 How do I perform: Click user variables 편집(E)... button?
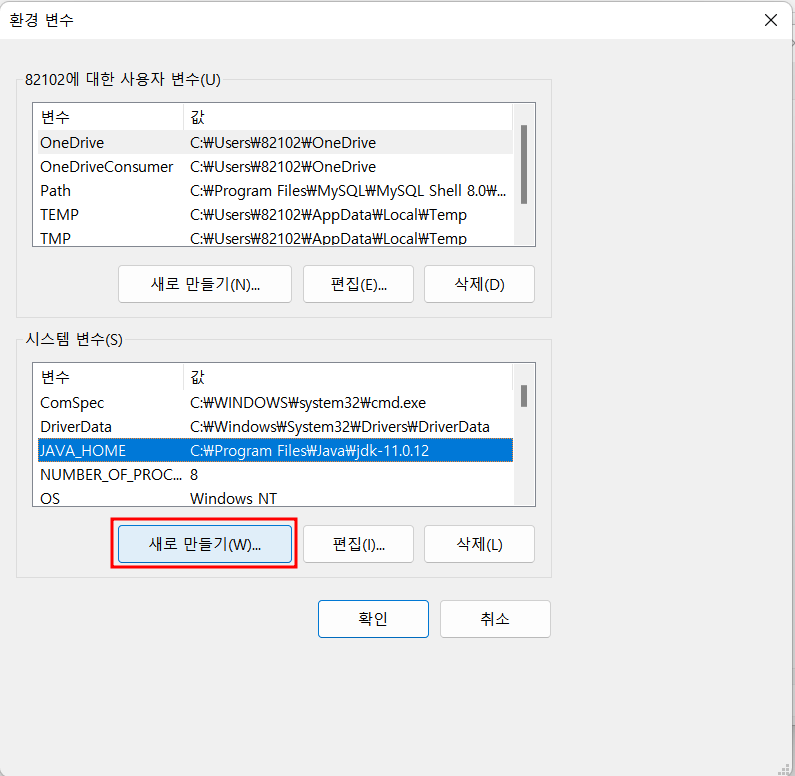point(358,284)
